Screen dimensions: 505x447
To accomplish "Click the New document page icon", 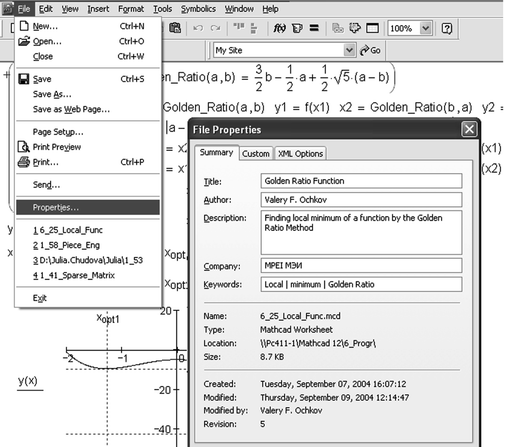I will coord(24,26).
